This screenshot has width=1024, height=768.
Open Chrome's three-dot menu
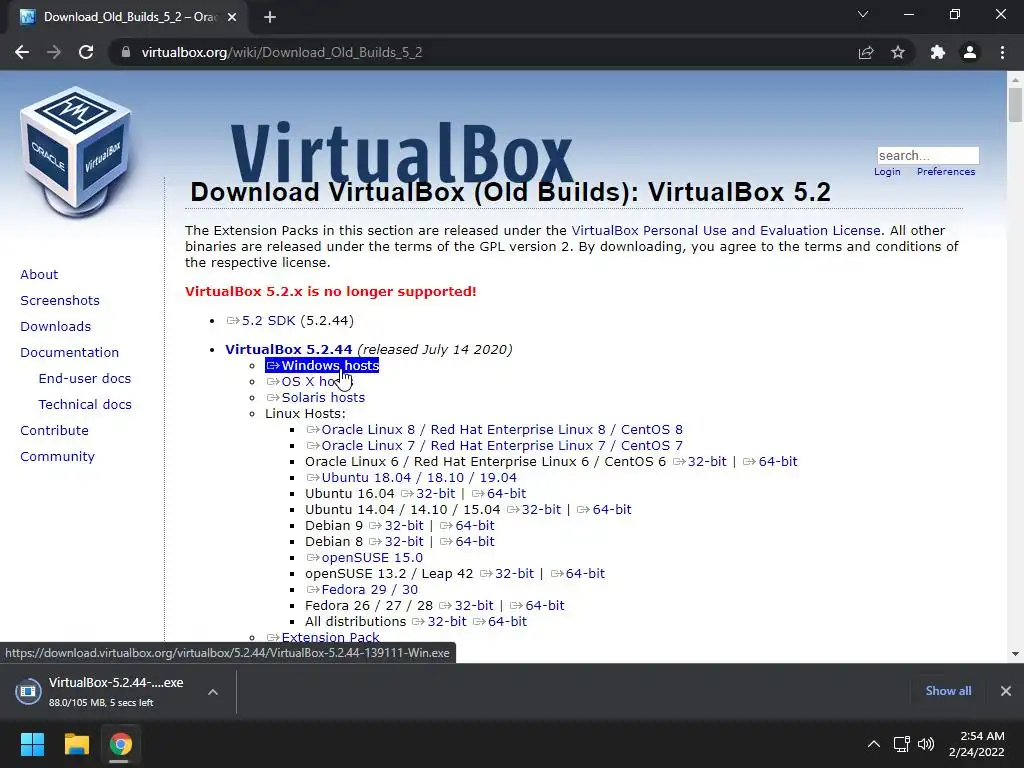pyautogui.click(x=1002, y=52)
